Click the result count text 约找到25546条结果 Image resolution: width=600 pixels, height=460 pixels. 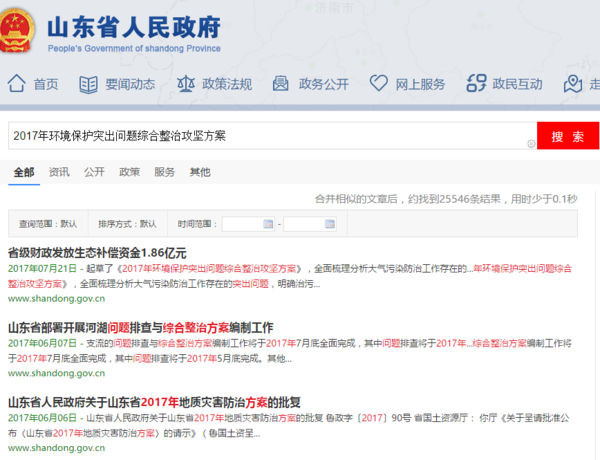(x=454, y=199)
